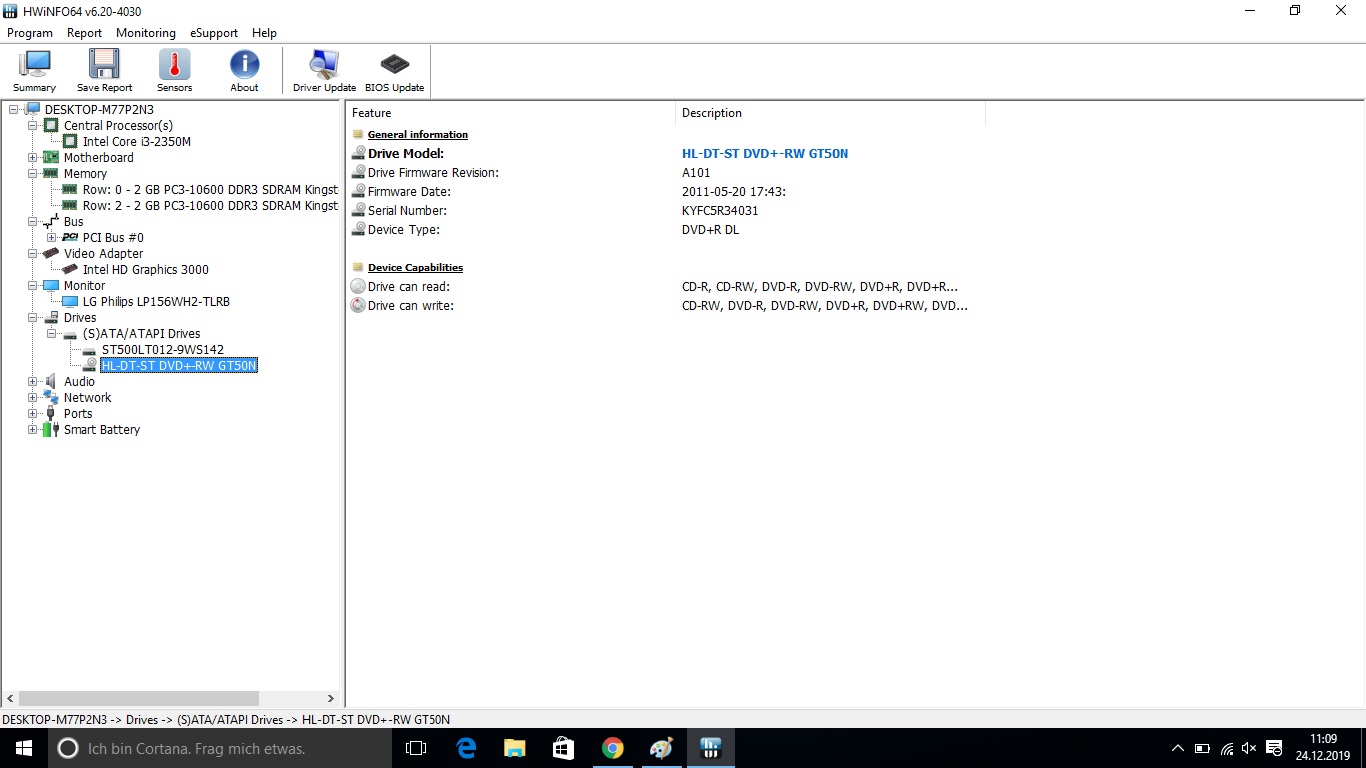Screen dimensions: 1366x768
Task: Select Intel HD Graphics 3000 item
Action: pyautogui.click(x=145, y=270)
